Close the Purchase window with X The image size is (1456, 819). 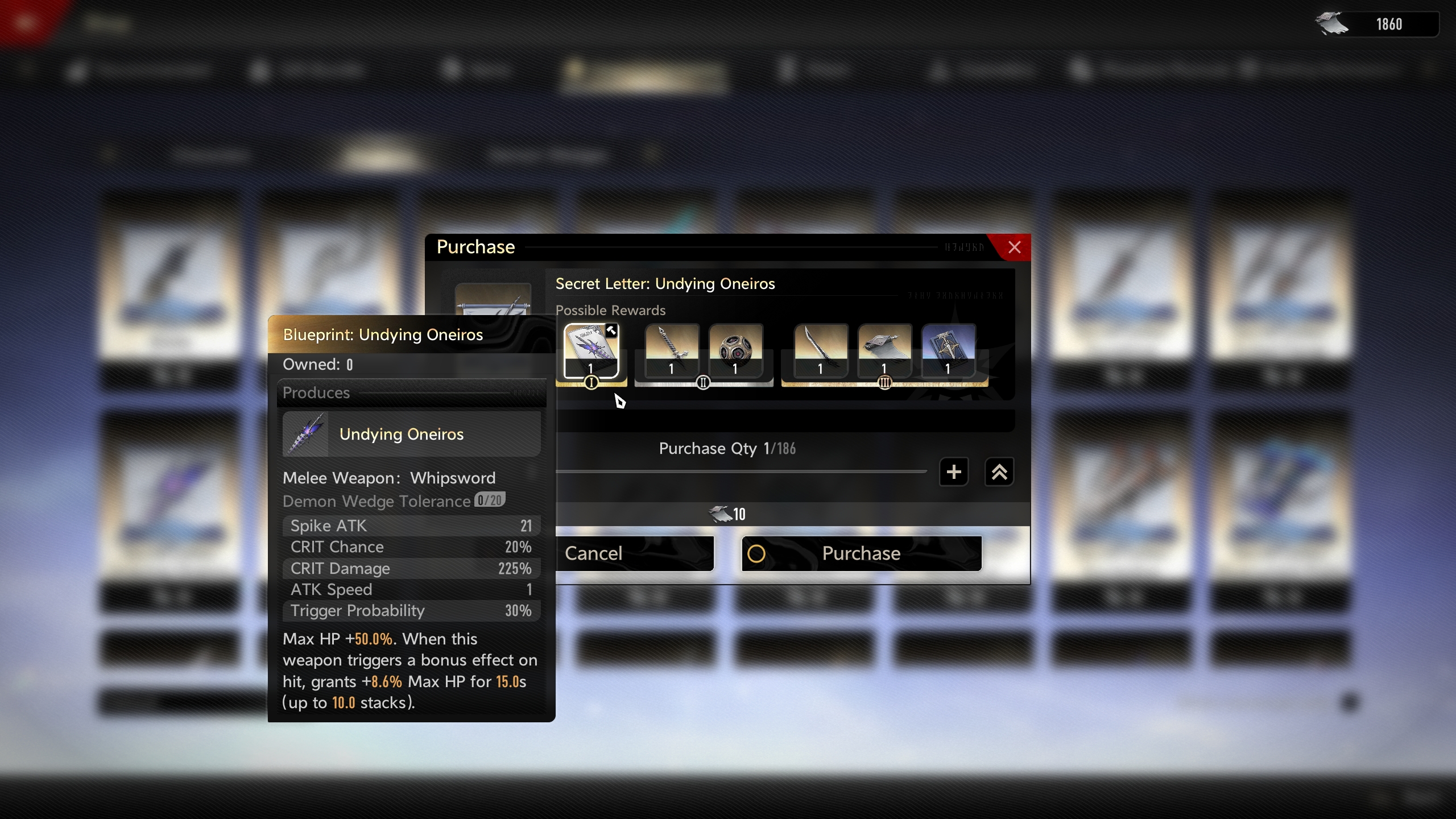tap(1014, 247)
